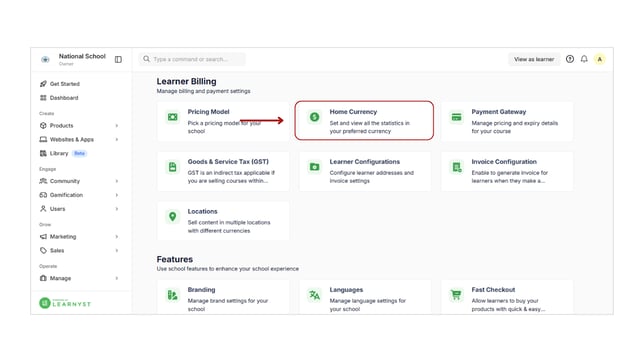This screenshot has height=362, width=644.
Task: Select Products menu label
Action: [x=62, y=126]
